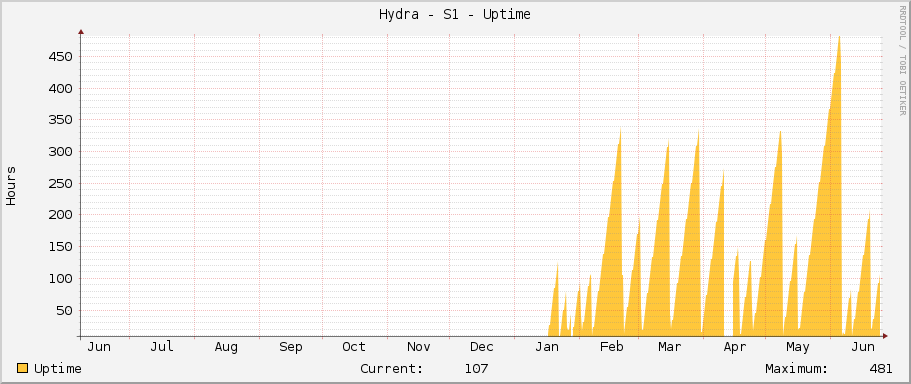
Task: Click the y-axis value '450'
Action: click(60, 57)
